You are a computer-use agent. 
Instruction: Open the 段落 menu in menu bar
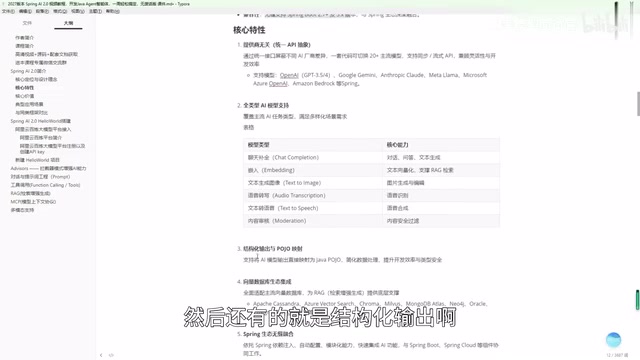pyautogui.click(x=42, y=11)
